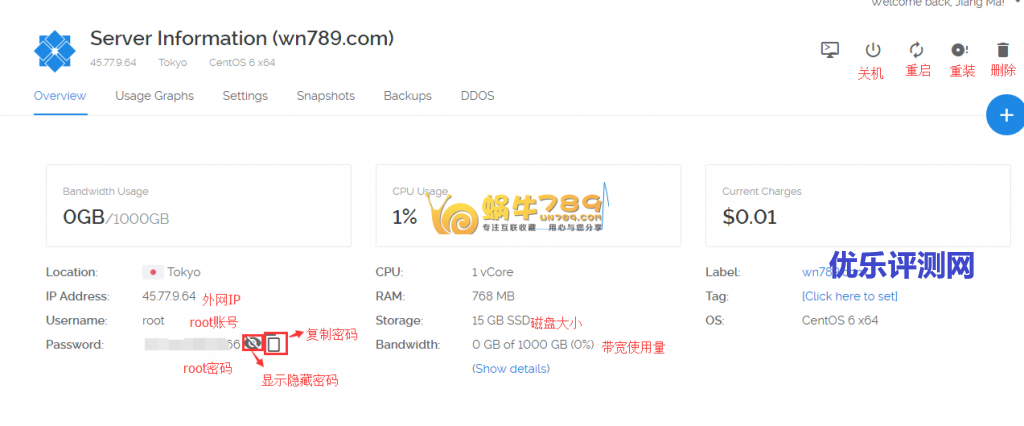Click the power off server icon
Viewport: 1024px width, 426px height.
pos(872,50)
